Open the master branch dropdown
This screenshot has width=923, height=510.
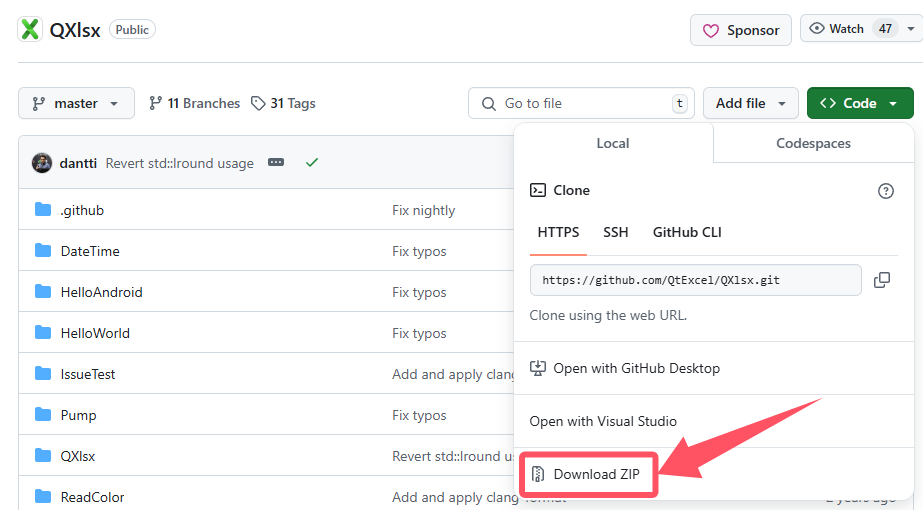[x=77, y=103]
